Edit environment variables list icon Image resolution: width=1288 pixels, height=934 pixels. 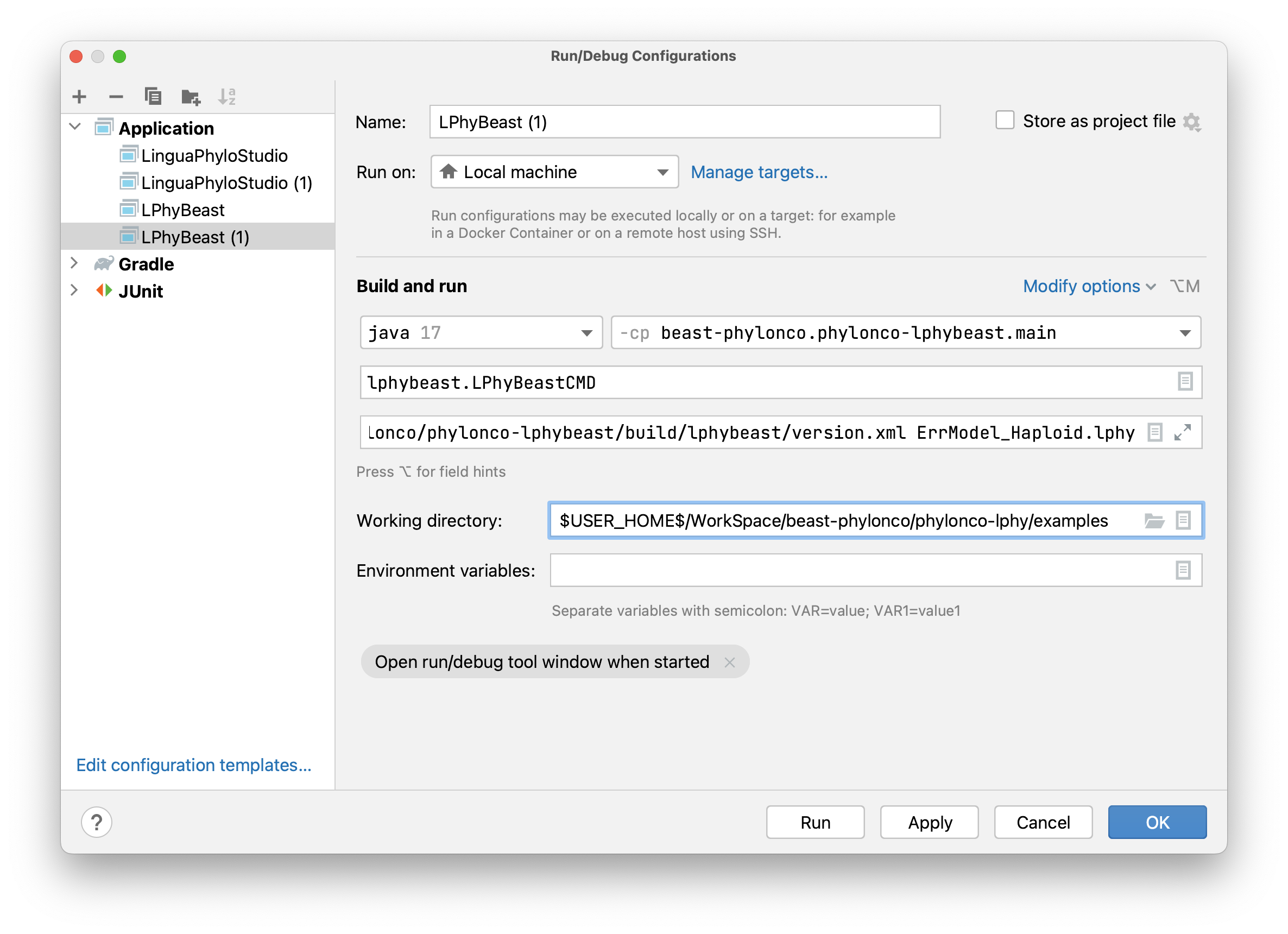[1183, 570]
